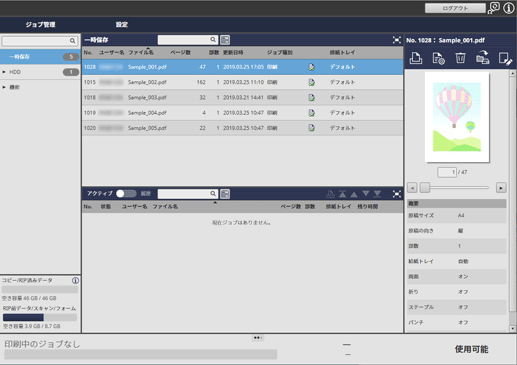This screenshot has width=517, height=365.
Task: Click the page preview slider handle
Action: [x=425, y=188]
